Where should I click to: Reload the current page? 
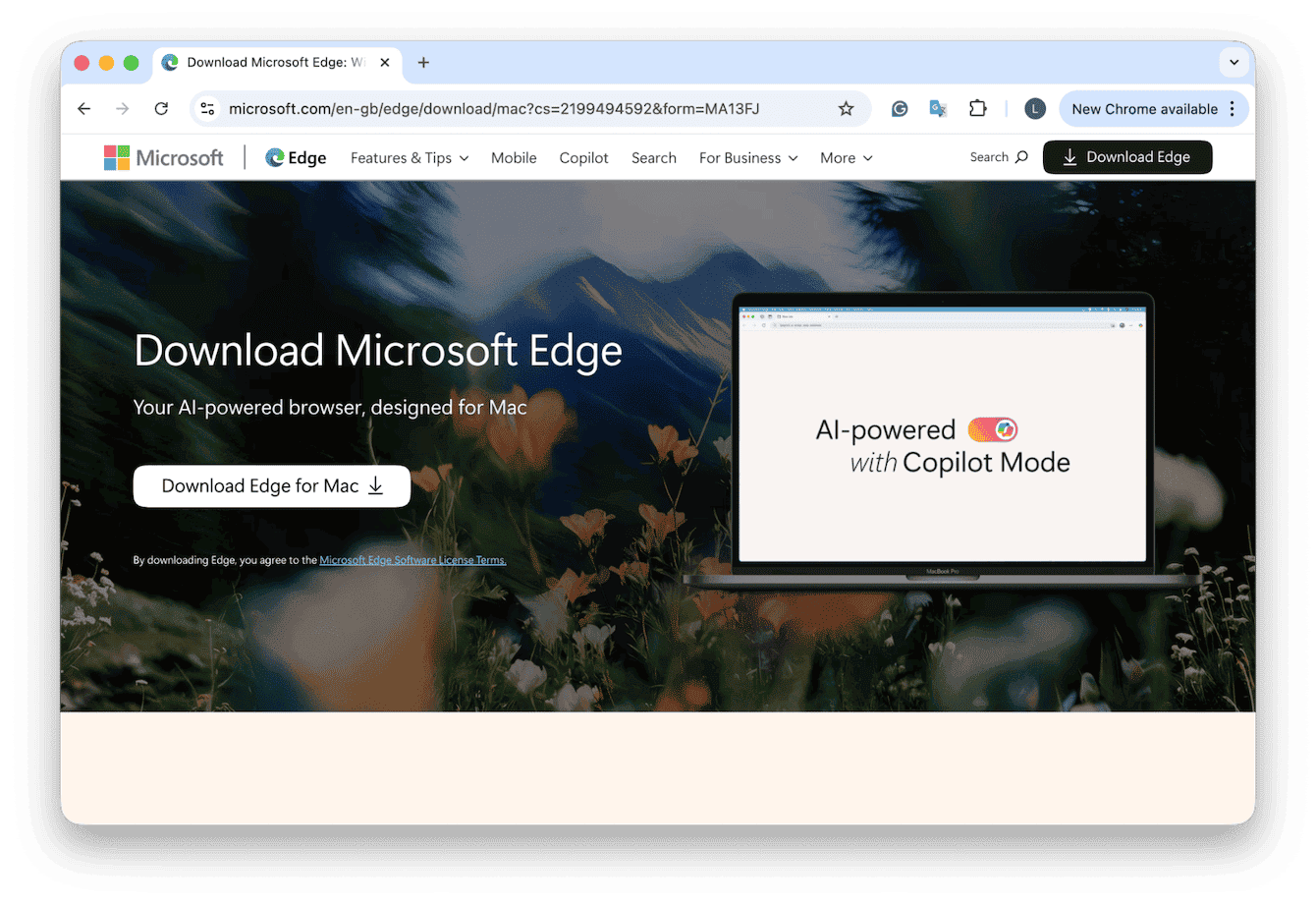point(161,109)
